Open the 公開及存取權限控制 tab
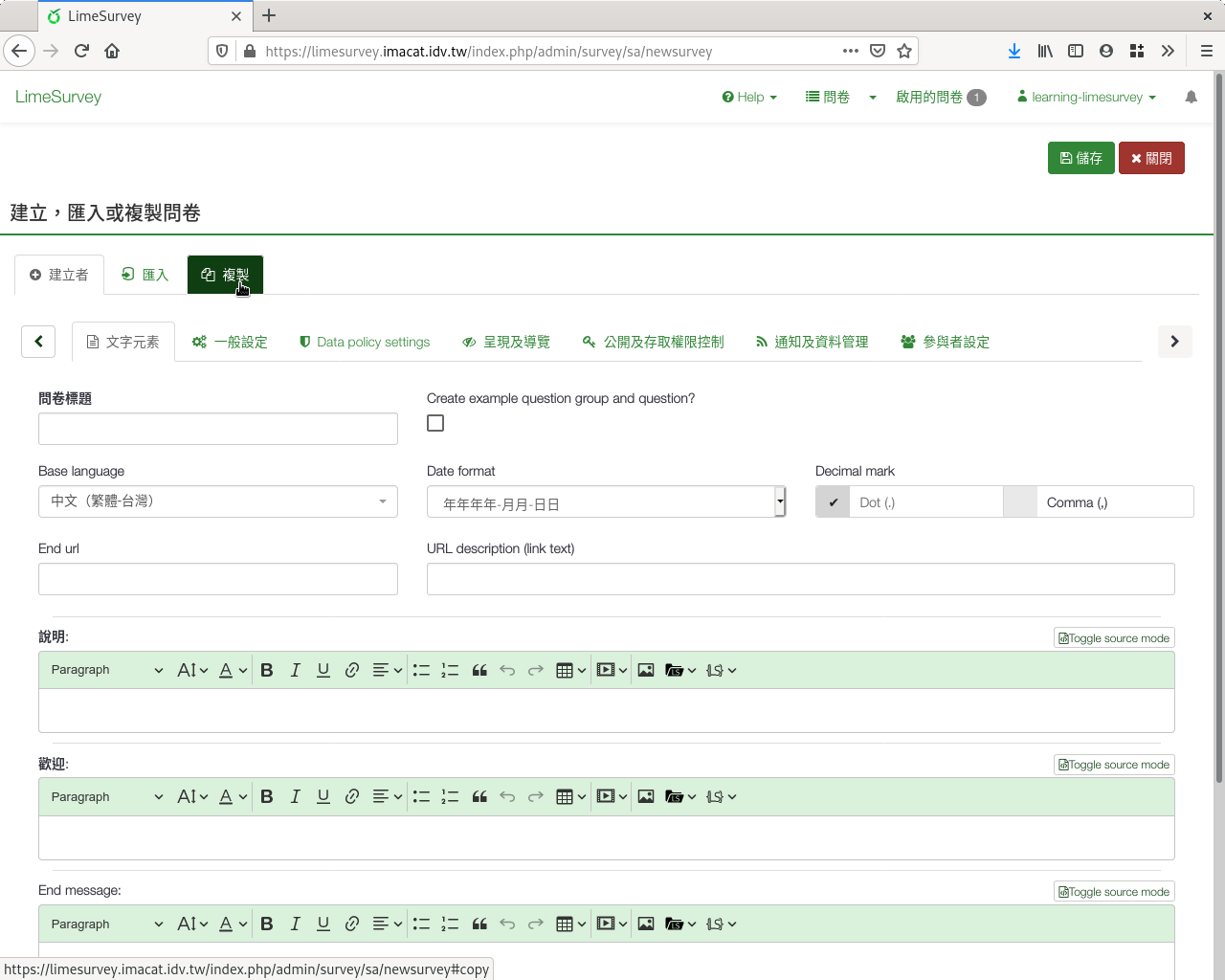1225x980 pixels. tap(654, 342)
